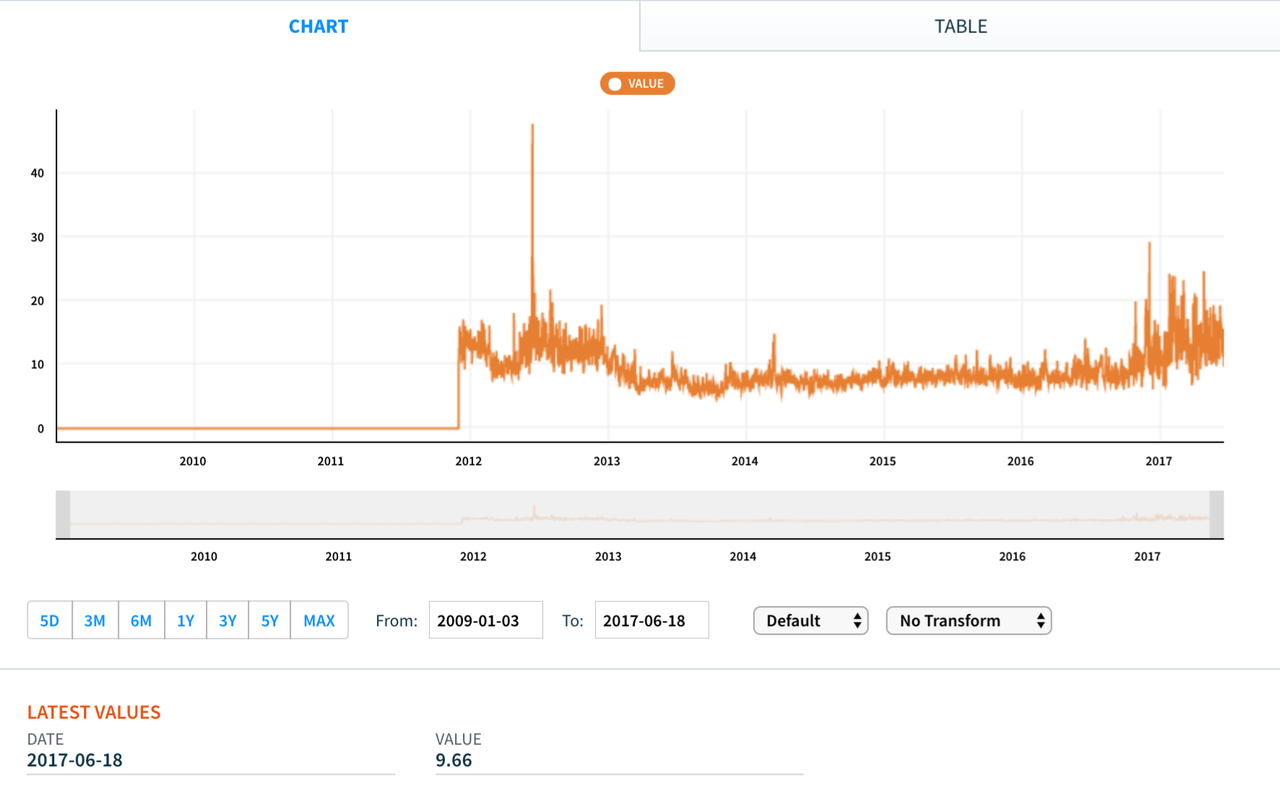Open the Default frequency dropdown

click(x=810, y=620)
